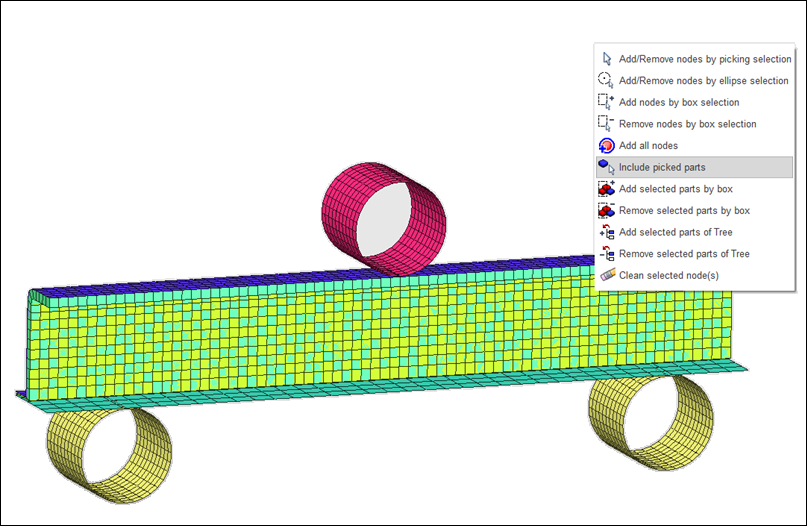Click the add parts of Tree icon
The height and width of the screenshot is (526, 807).
click(x=605, y=232)
